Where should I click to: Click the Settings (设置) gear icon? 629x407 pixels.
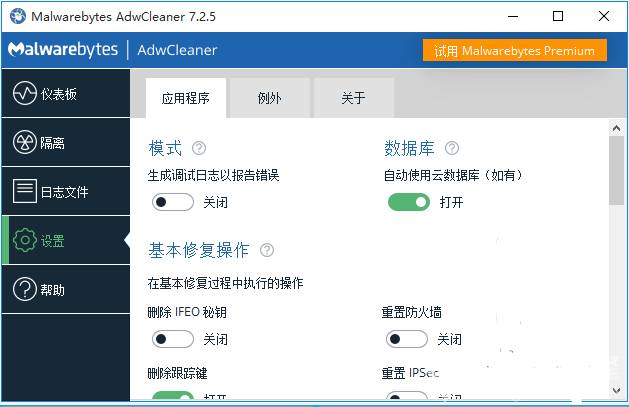(x=24, y=240)
